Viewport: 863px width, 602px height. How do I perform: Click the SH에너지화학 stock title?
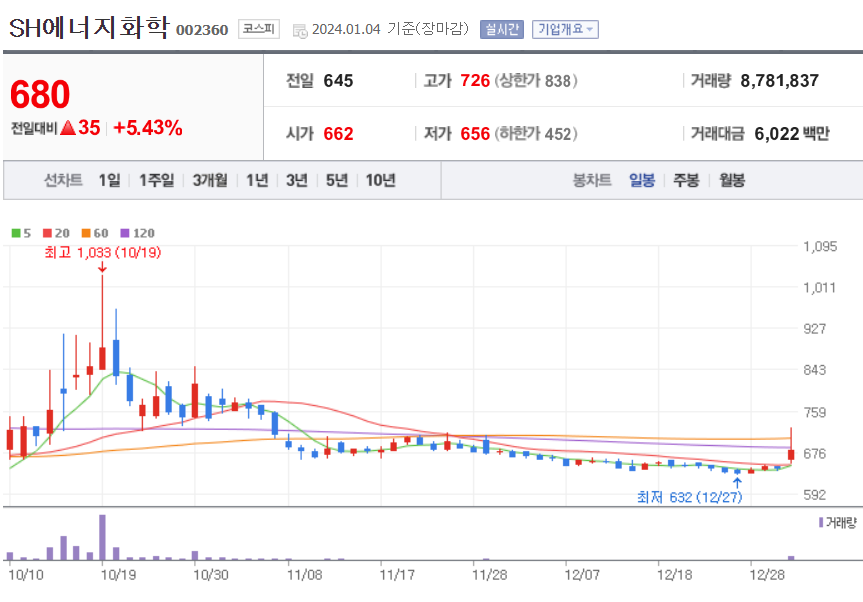(x=89, y=28)
